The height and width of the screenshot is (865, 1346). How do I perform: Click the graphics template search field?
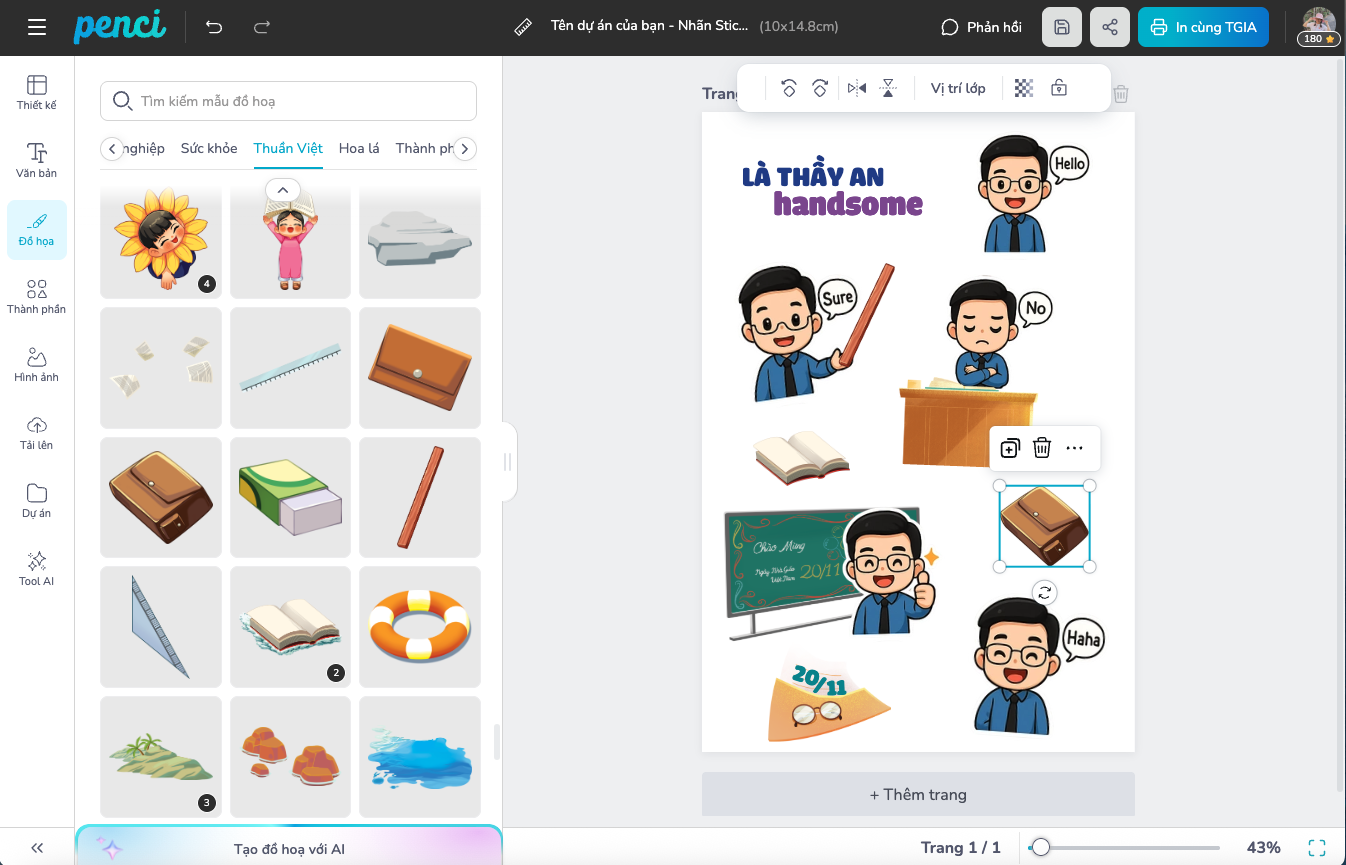point(288,101)
